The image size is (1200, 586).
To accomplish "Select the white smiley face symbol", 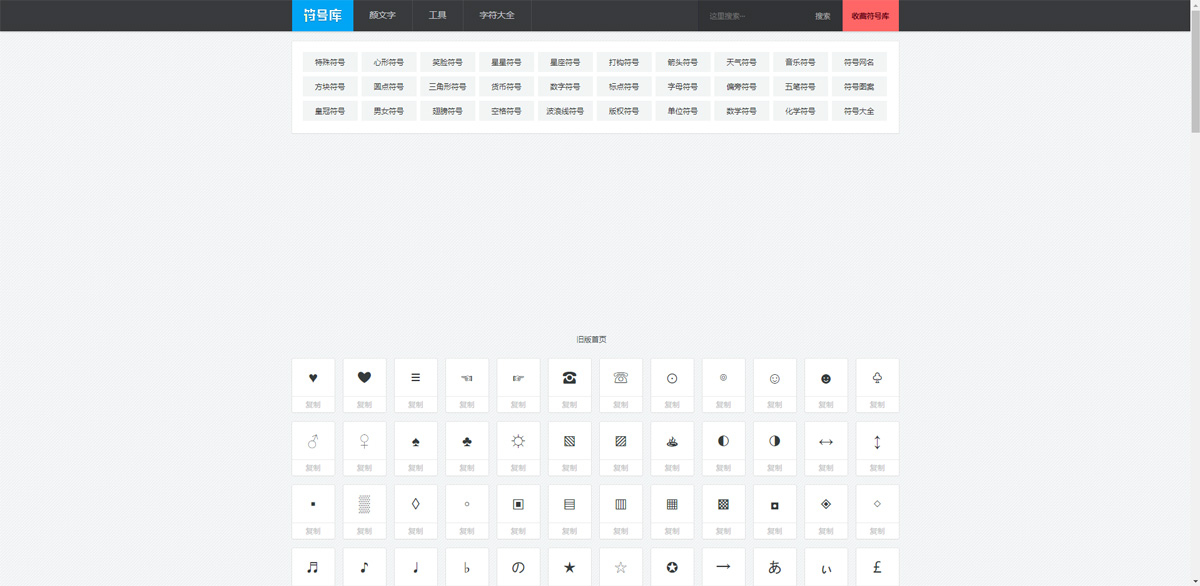I will (x=774, y=378).
